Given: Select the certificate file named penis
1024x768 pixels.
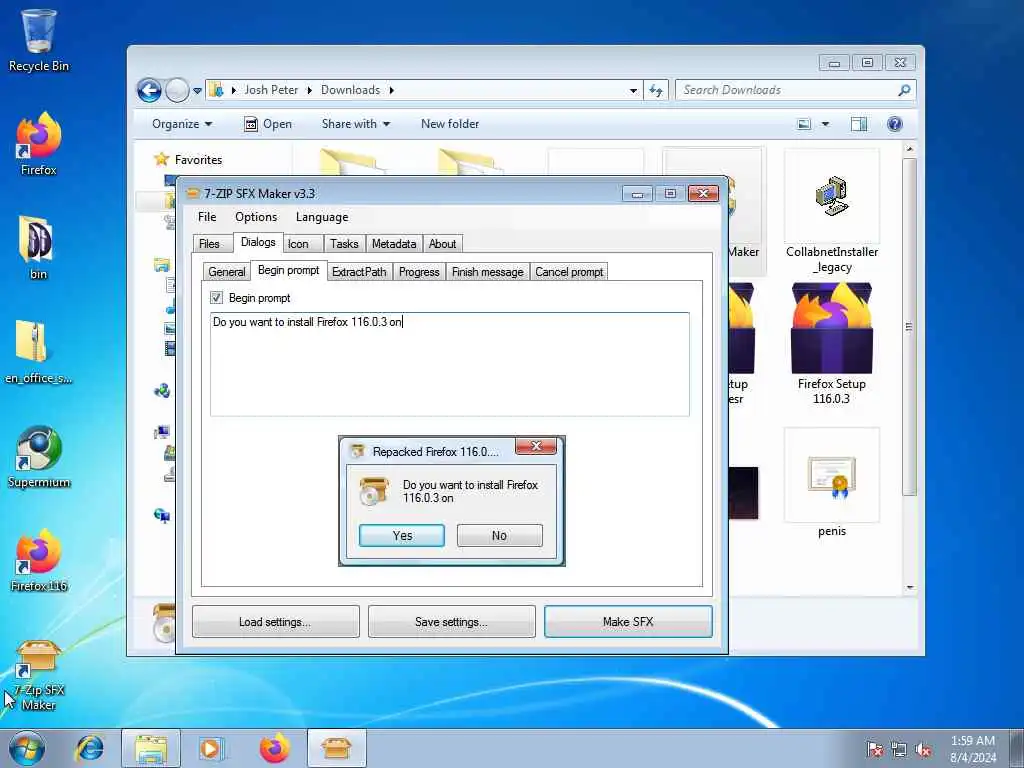Looking at the screenshot, I should pos(831,483).
